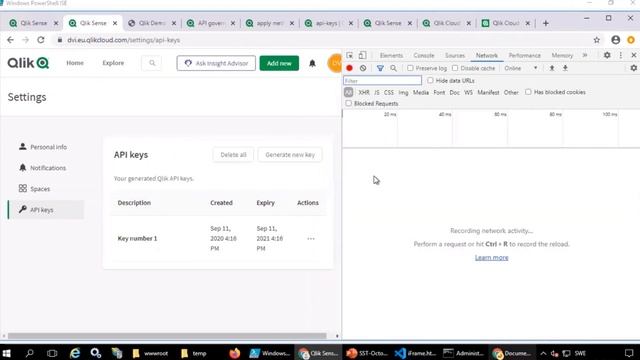
Task: Open the Chrome profile icon
Action: (616, 40)
